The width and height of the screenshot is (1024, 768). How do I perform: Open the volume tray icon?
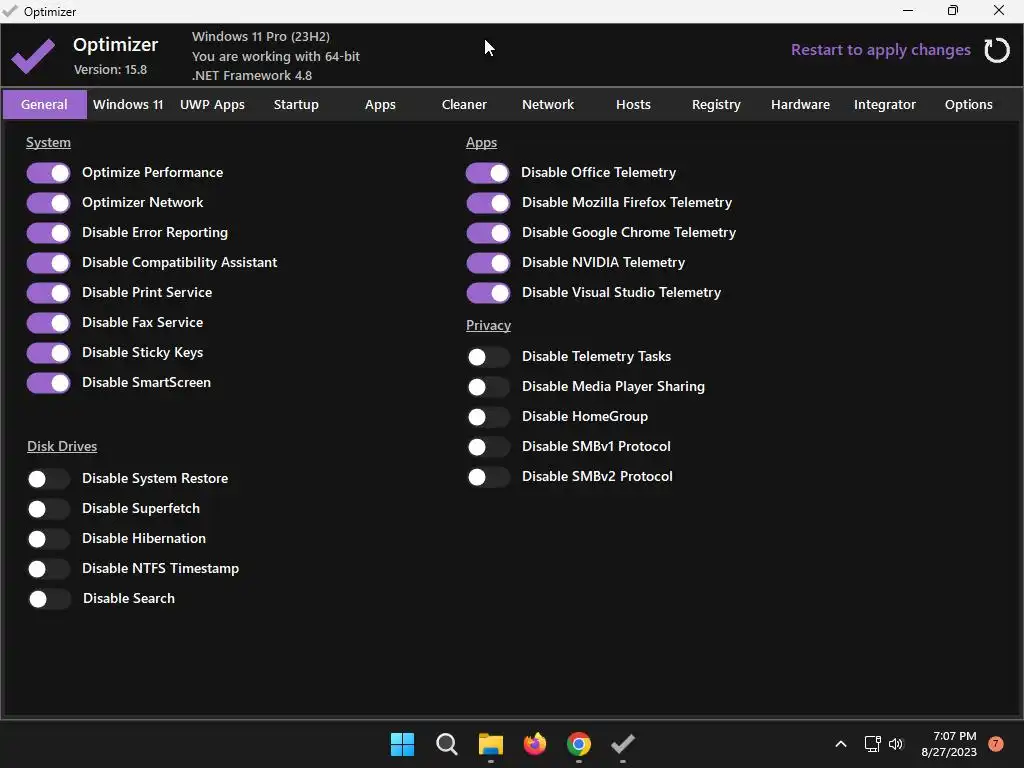(x=896, y=744)
